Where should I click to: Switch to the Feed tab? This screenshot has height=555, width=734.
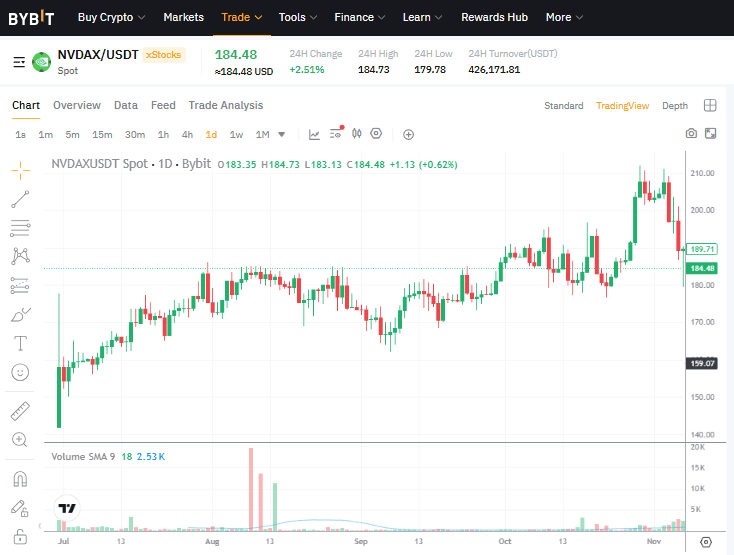[163, 105]
